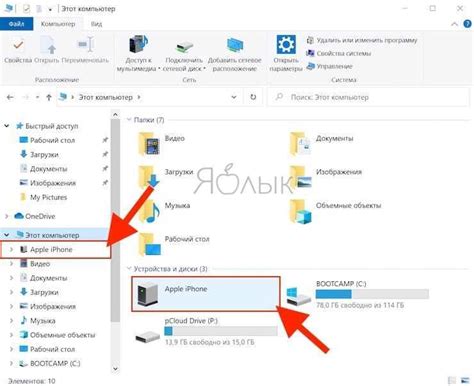The height and width of the screenshot is (386, 474).
Task: Open the Apple iPhone device in Devices and drives
Action: (206, 294)
